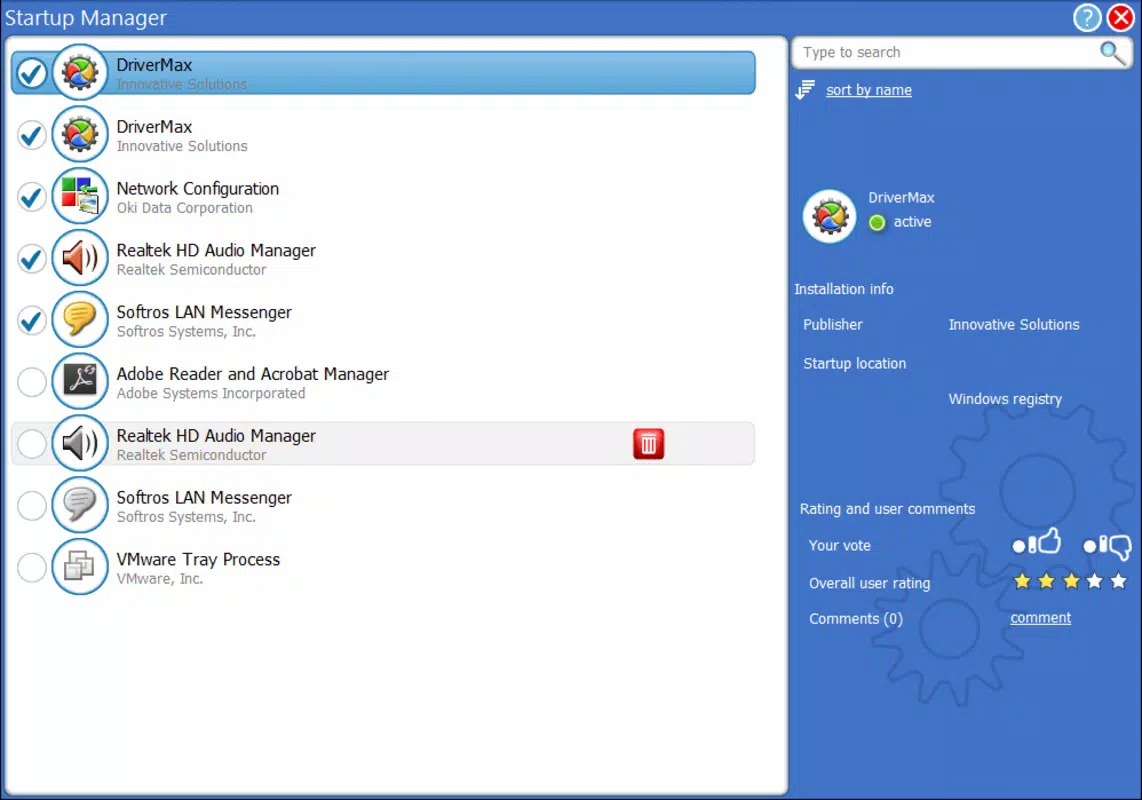Click the checked Softros LAN Messenger yellow icon

tap(80, 319)
